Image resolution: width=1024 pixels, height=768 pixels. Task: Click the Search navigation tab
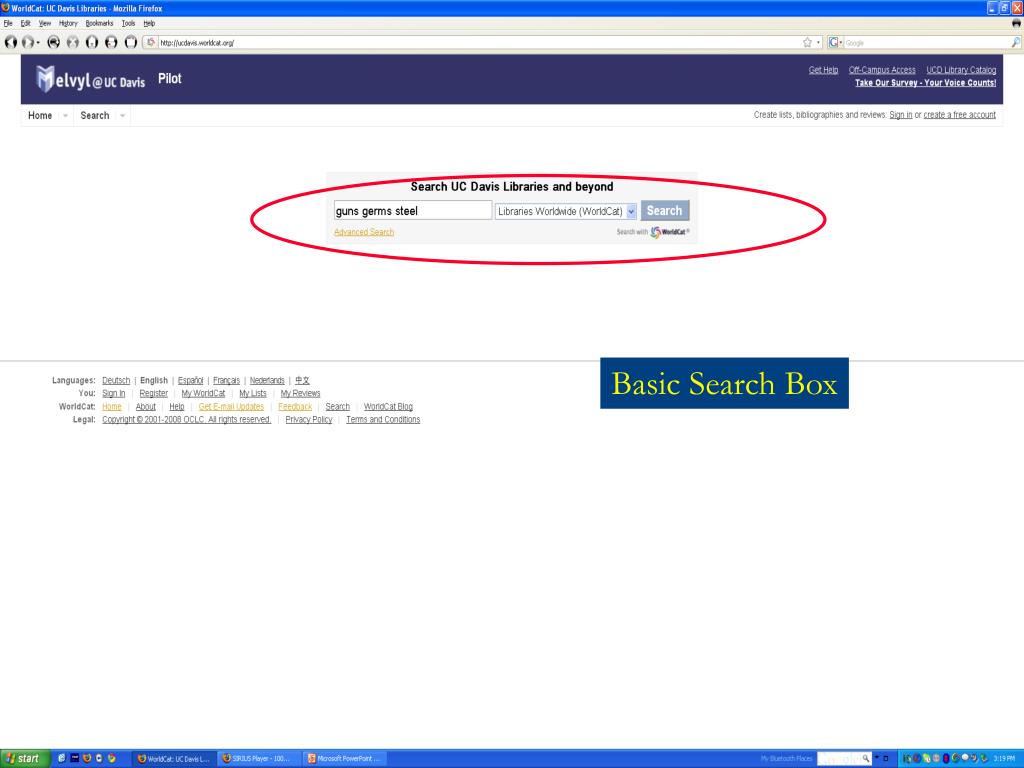pyautogui.click(x=95, y=116)
